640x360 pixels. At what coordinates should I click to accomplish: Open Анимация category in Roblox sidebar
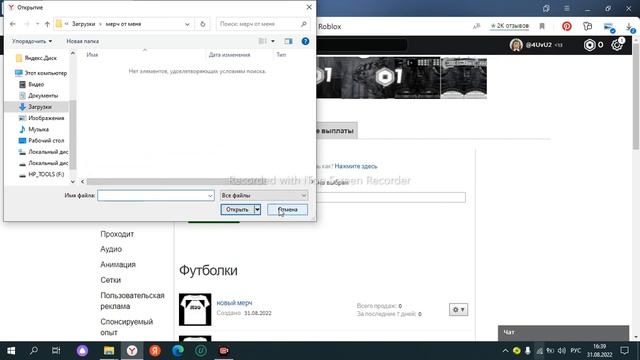click(x=118, y=264)
